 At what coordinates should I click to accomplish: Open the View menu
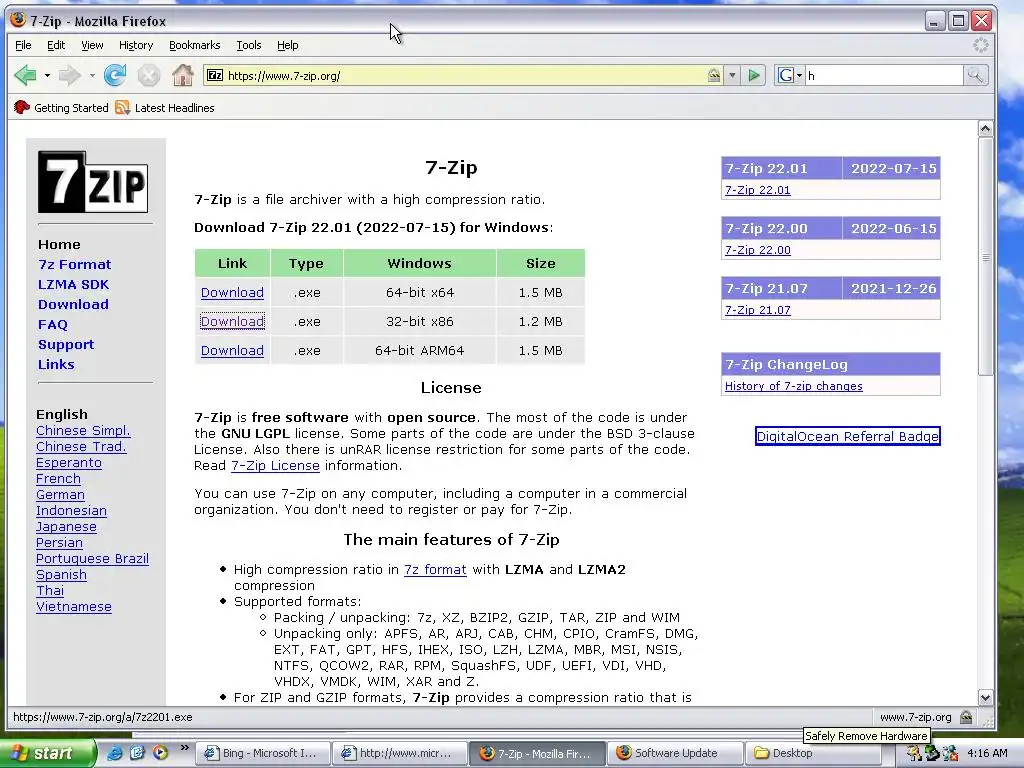(x=92, y=45)
